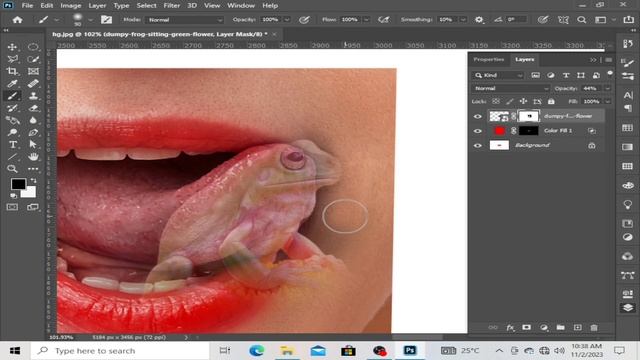This screenshot has height=360, width=640.
Task: Enable airbrush-style build-up effects
Action: [384, 20]
